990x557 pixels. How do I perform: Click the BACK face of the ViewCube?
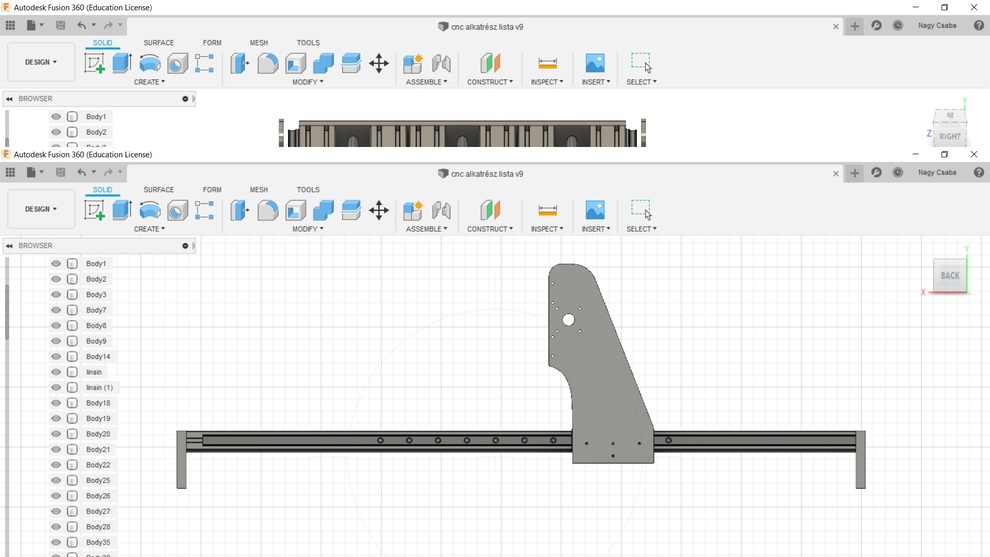pyautogui.click(x=949, y=276)
